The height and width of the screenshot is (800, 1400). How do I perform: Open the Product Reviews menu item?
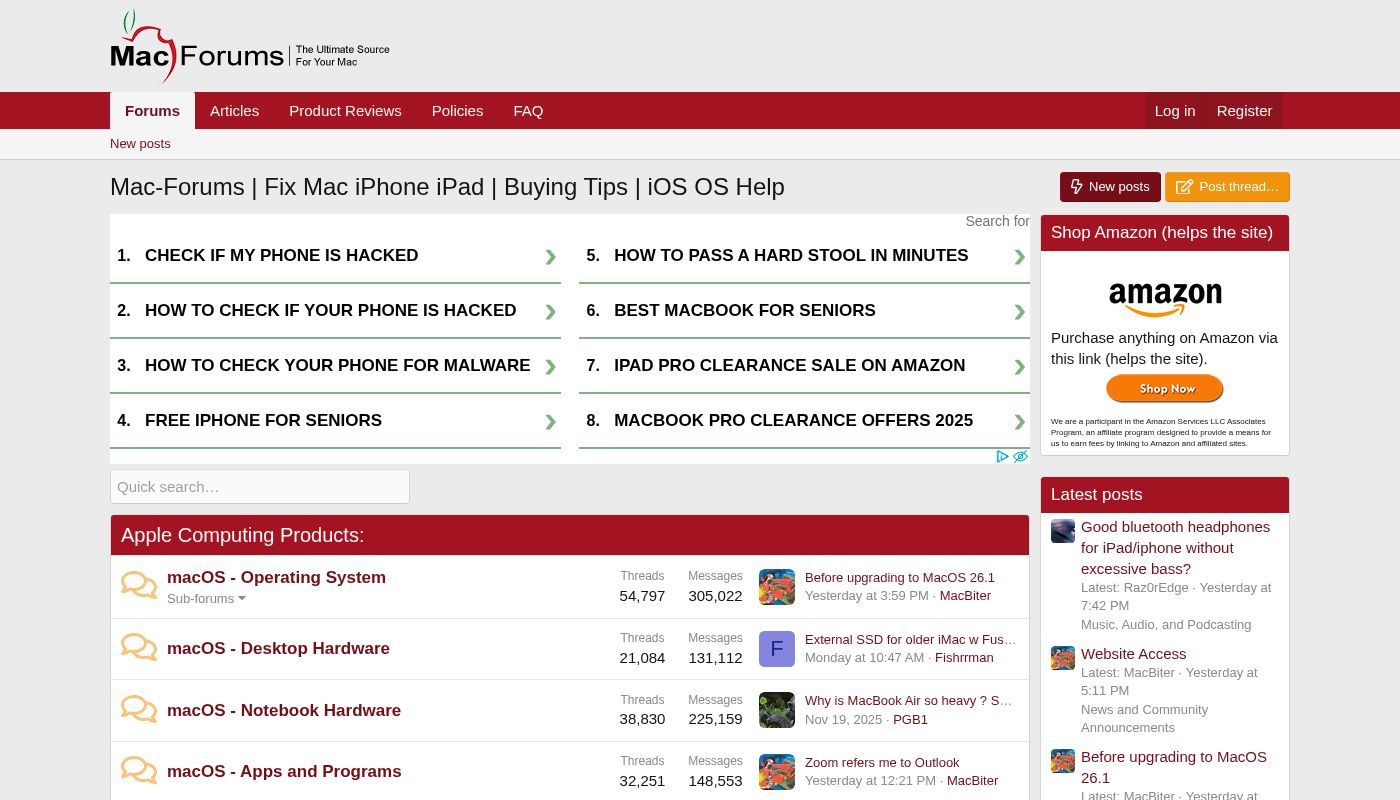click(345, 111)
